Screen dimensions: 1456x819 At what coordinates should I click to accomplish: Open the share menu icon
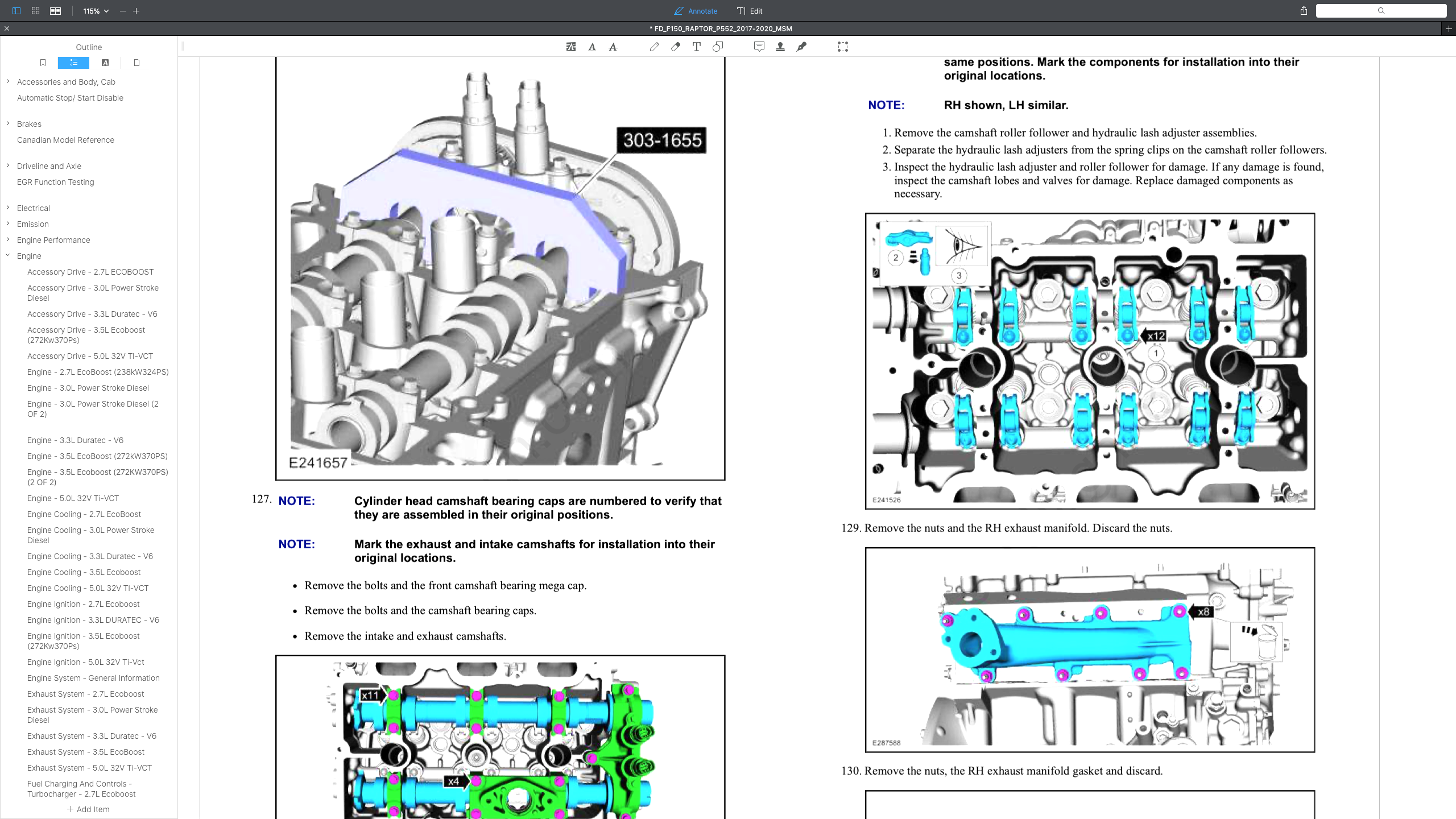click(1304, 11)
